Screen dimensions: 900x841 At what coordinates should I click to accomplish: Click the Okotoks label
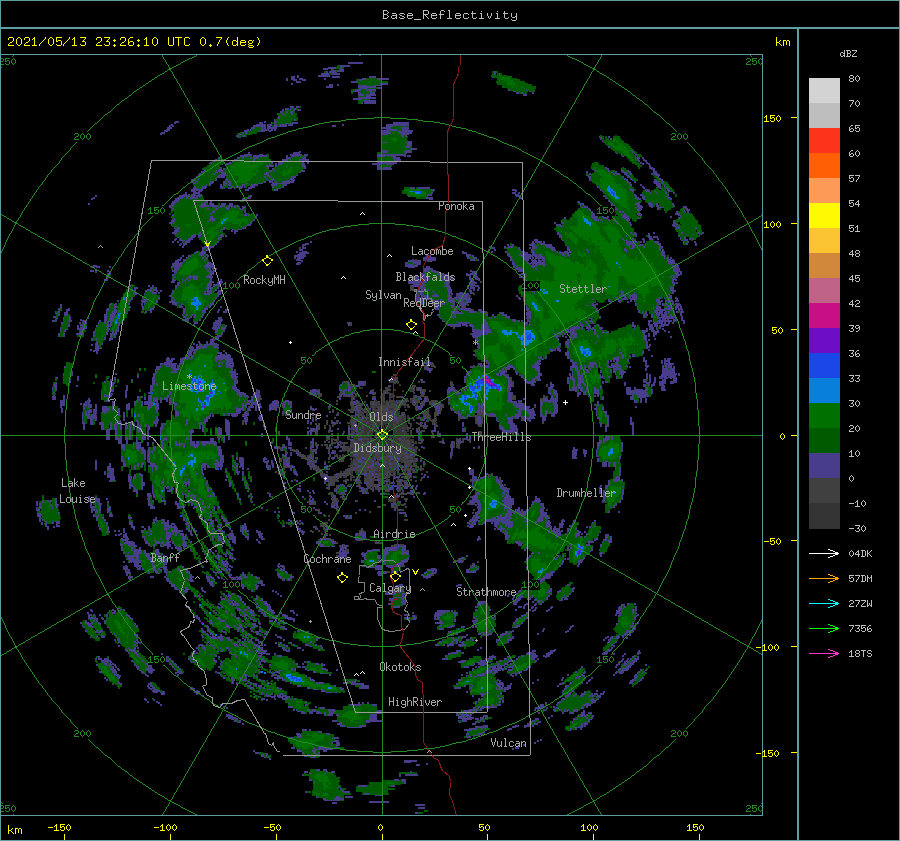(400, 666)
